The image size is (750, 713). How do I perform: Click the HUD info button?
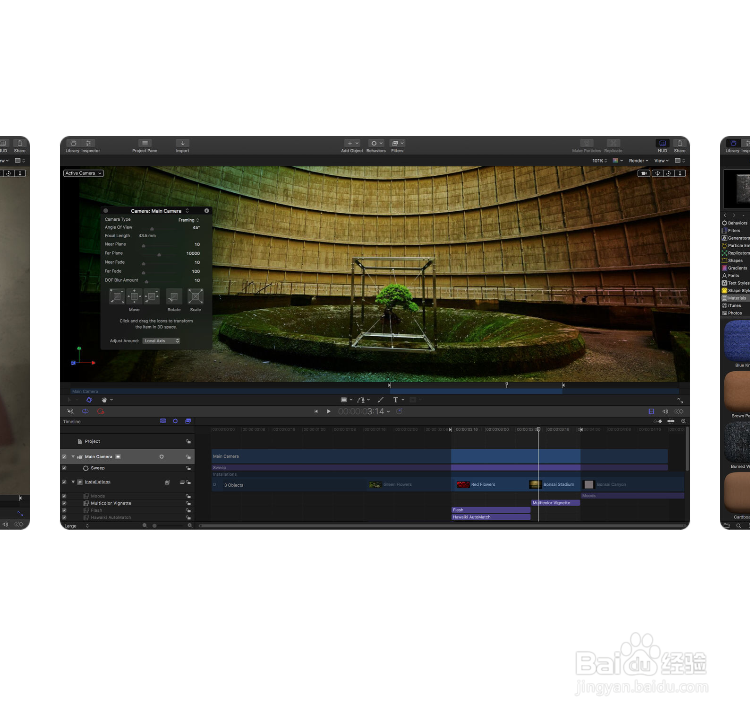click(207, 210)
